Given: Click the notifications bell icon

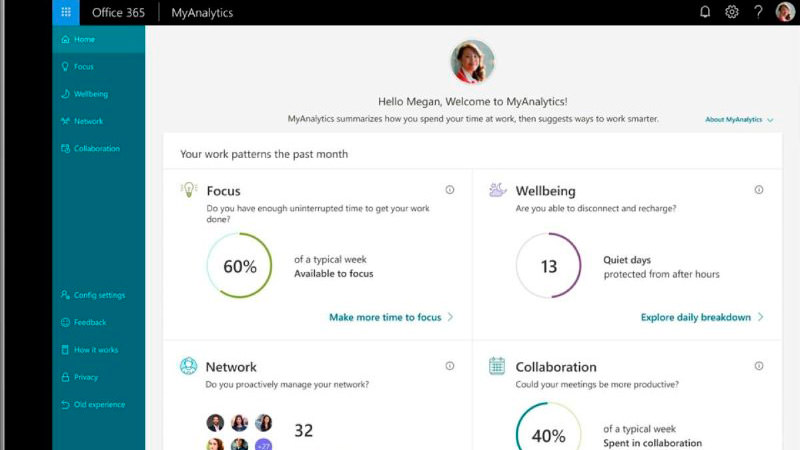Looking at the screenshot, I should 706,12.
